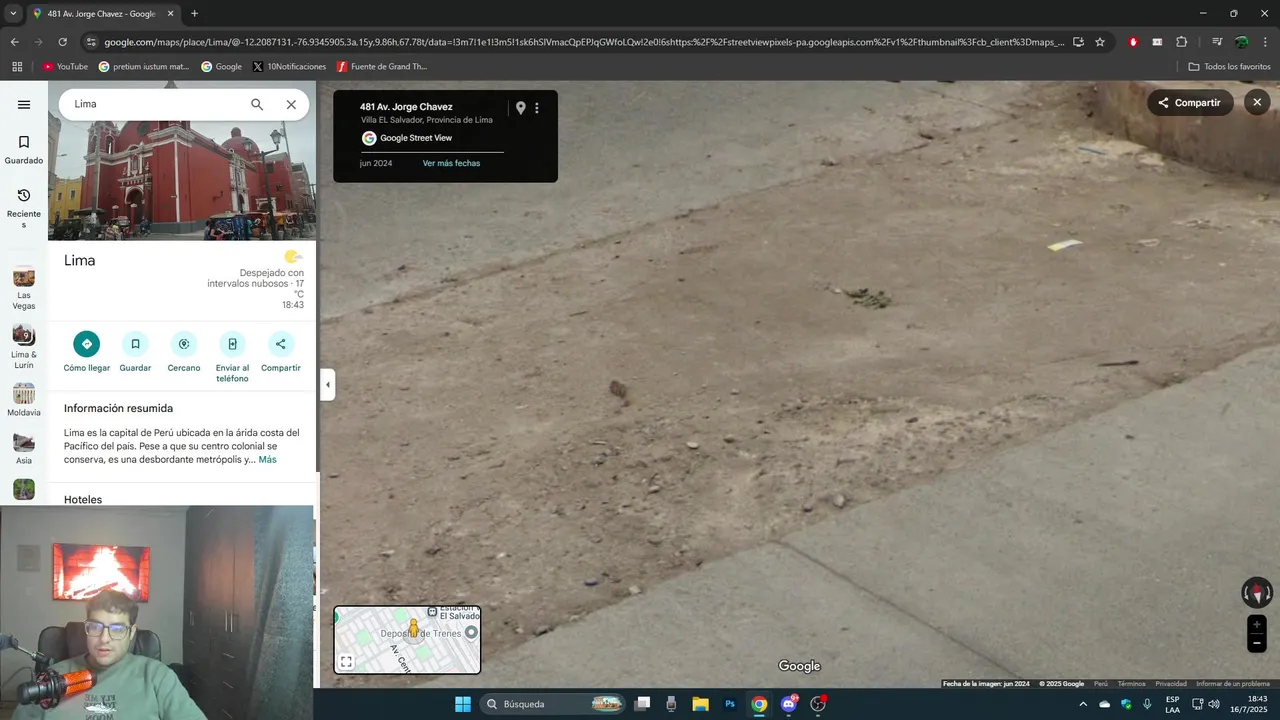Open the Google Maps hamburger menu
Screen dimensions: 1280x720
(24, 105)
